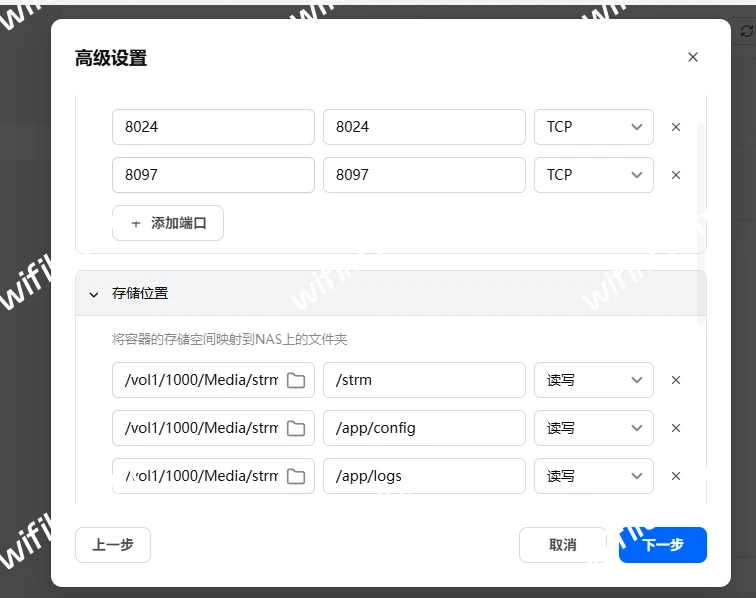Go back with the 上一步 button
The image size is (756, 598).
point(113,545)
